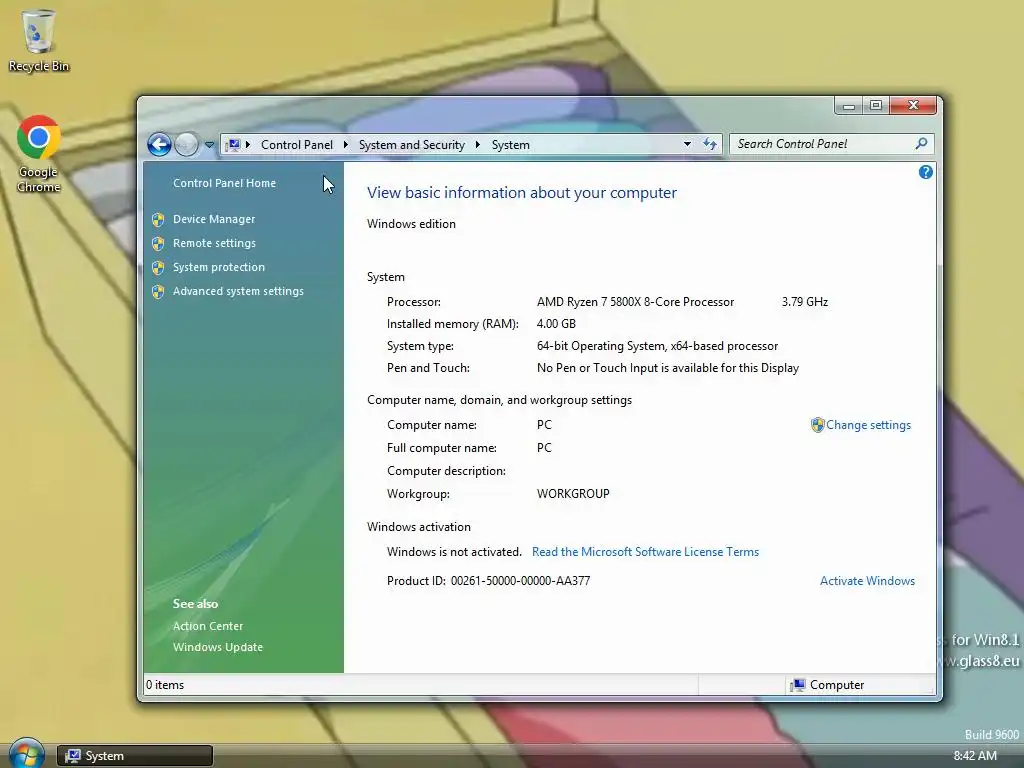
Task: Click the greyed forward navigation arrow
Action: pos(187,144)
